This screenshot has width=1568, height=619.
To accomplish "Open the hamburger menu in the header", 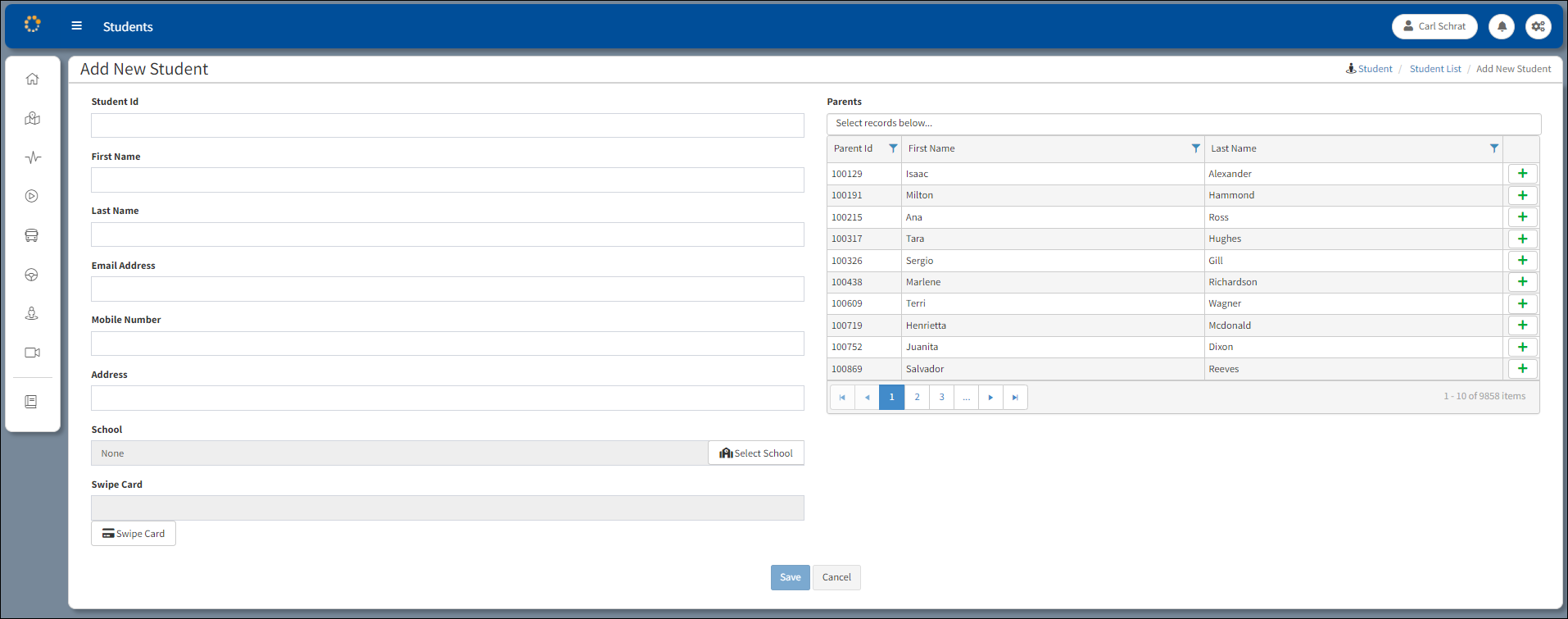I will tap(76, 26).
